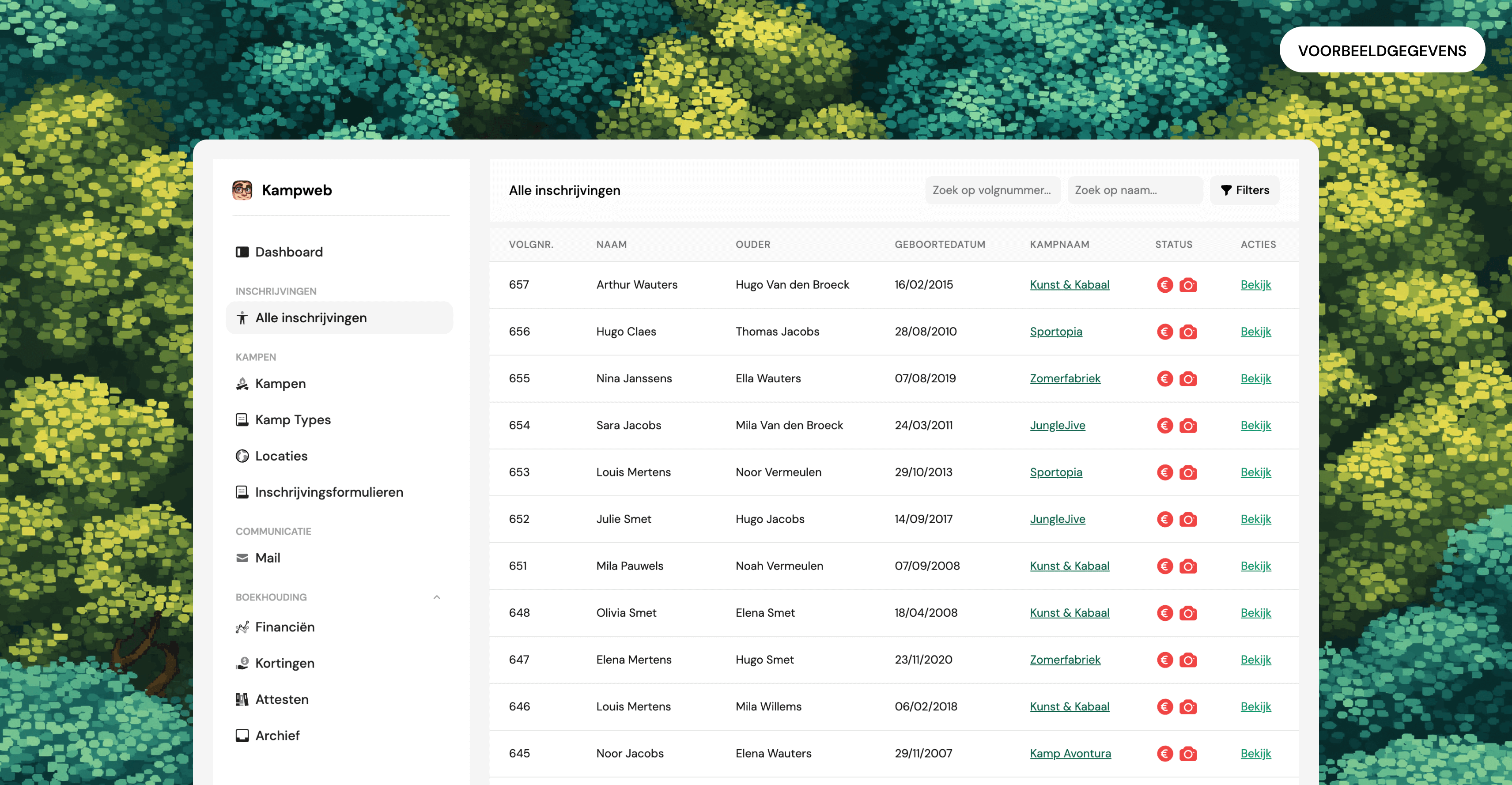Open Kamp Types in the sidebar

click(292, 420)
